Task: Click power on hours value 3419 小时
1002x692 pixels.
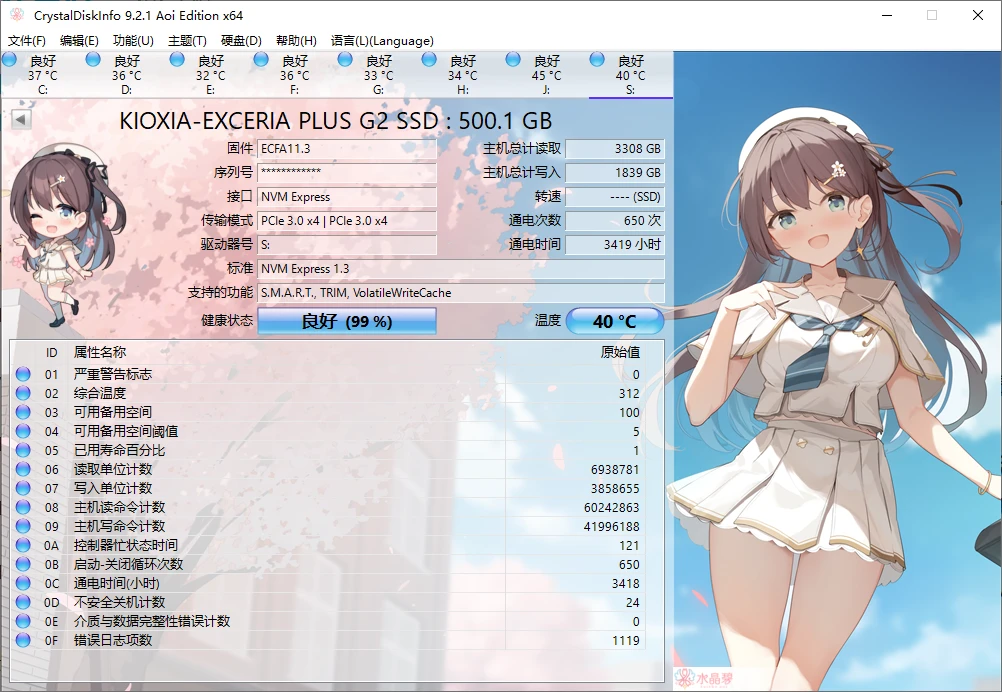Action: coord(615,245)
